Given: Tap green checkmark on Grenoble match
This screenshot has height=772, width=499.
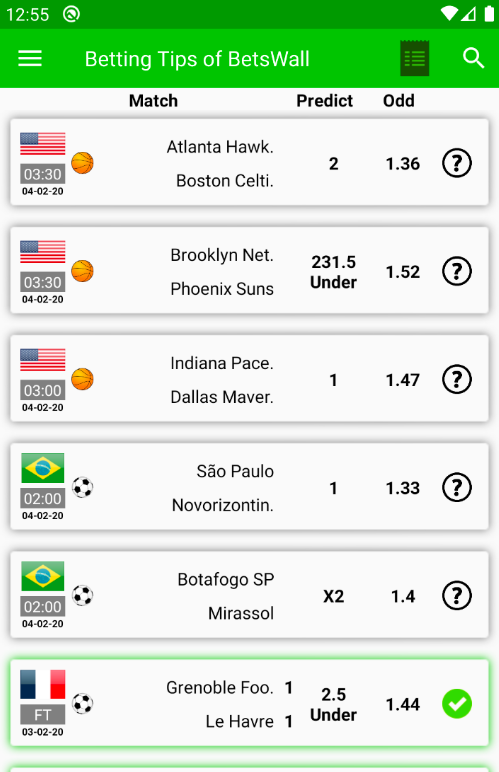Looking at the screenshot, I should coord(457,704).
